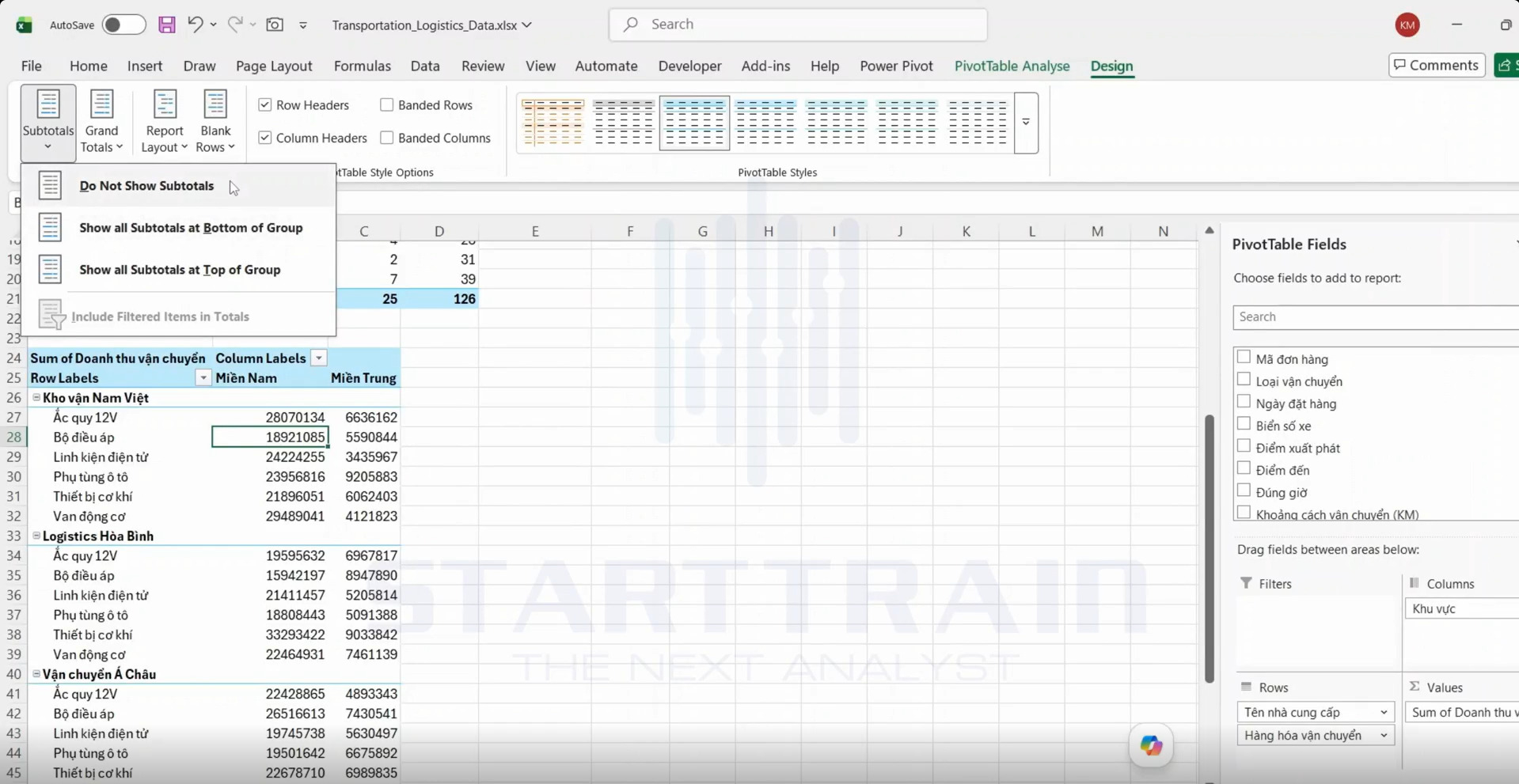The image size is (1519, 784).
Task: Check the Loại vận chuyển field
Action: 1244,380
